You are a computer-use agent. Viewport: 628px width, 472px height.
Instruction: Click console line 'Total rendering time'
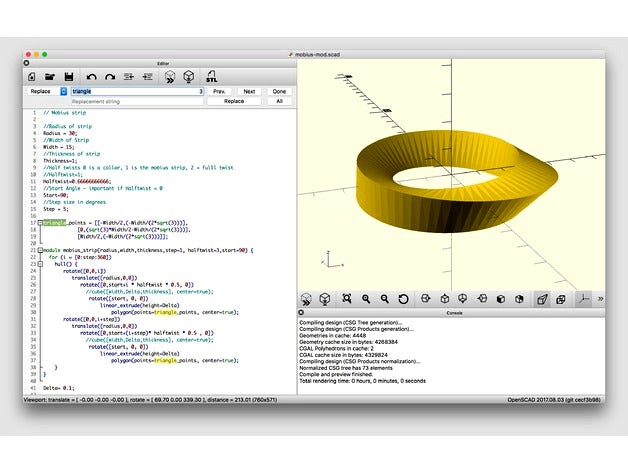[x=362, y=381]
